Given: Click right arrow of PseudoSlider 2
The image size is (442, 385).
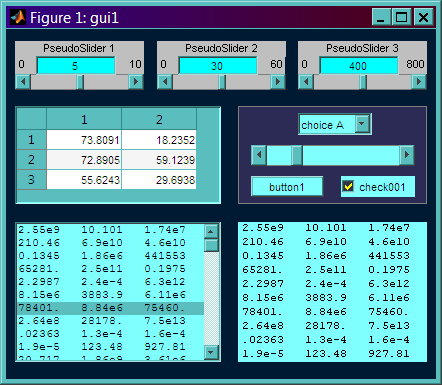Looking at the screenshot, I should tap(278, 82).
